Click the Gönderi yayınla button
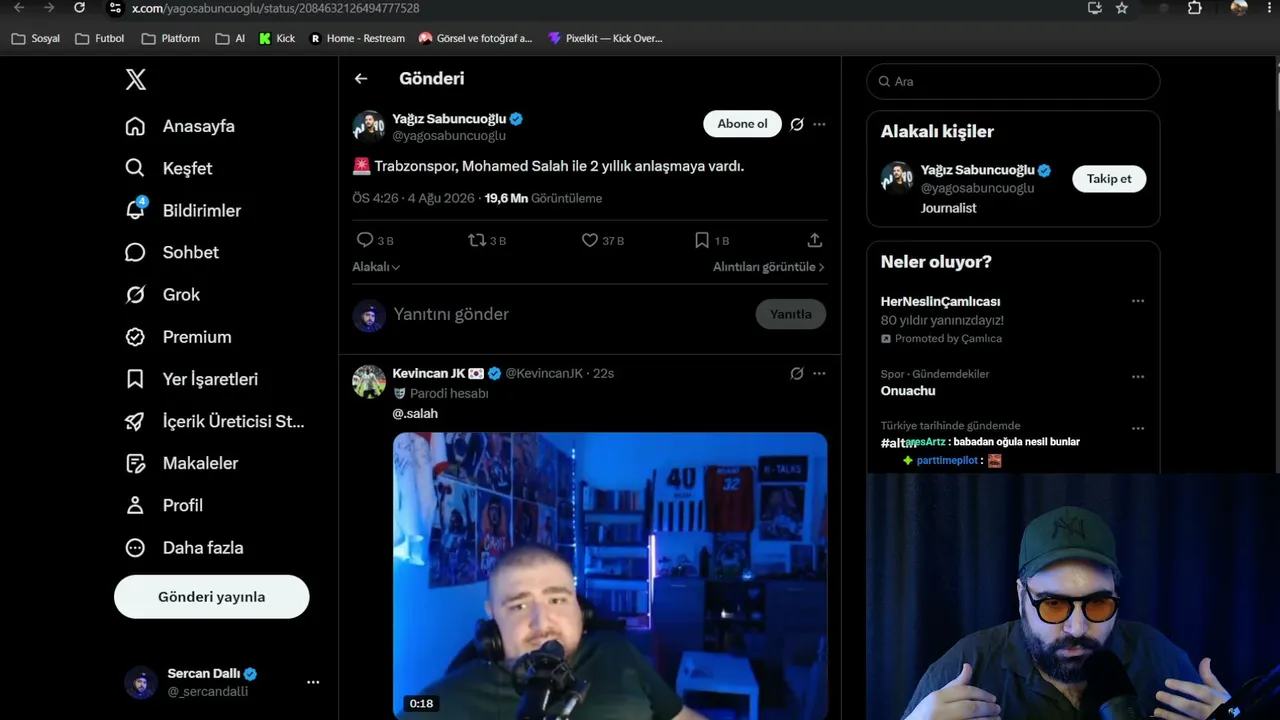Image resolution: width=1280 pixels, height=720 pixels. point(212,597)
